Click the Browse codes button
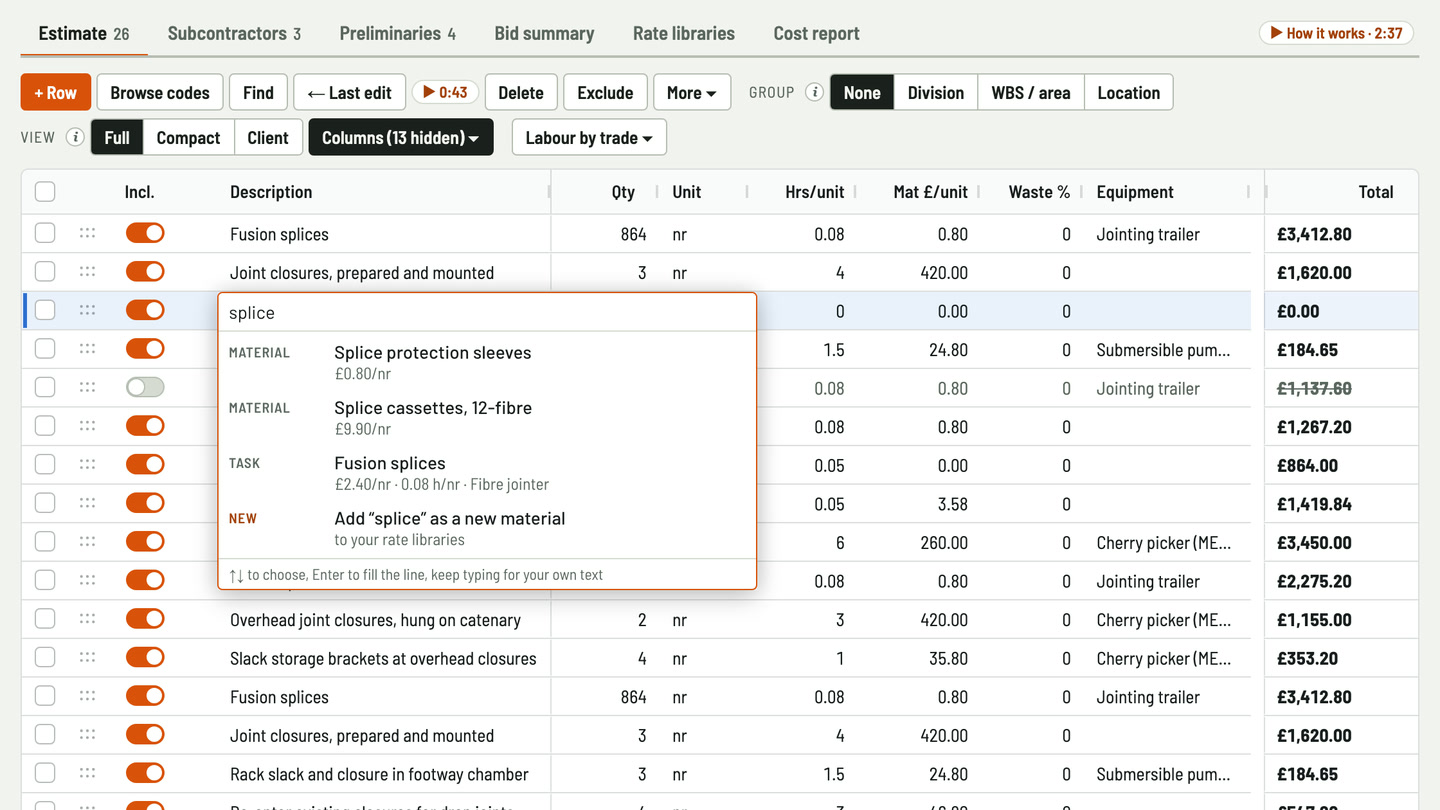The width and height of the screenshot is (1440, 810). click(160, 93)
